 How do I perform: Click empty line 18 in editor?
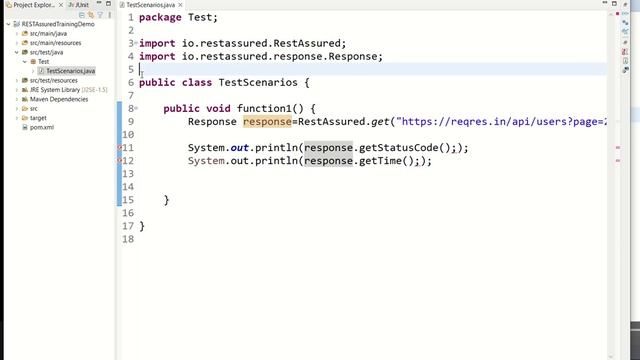372,239
